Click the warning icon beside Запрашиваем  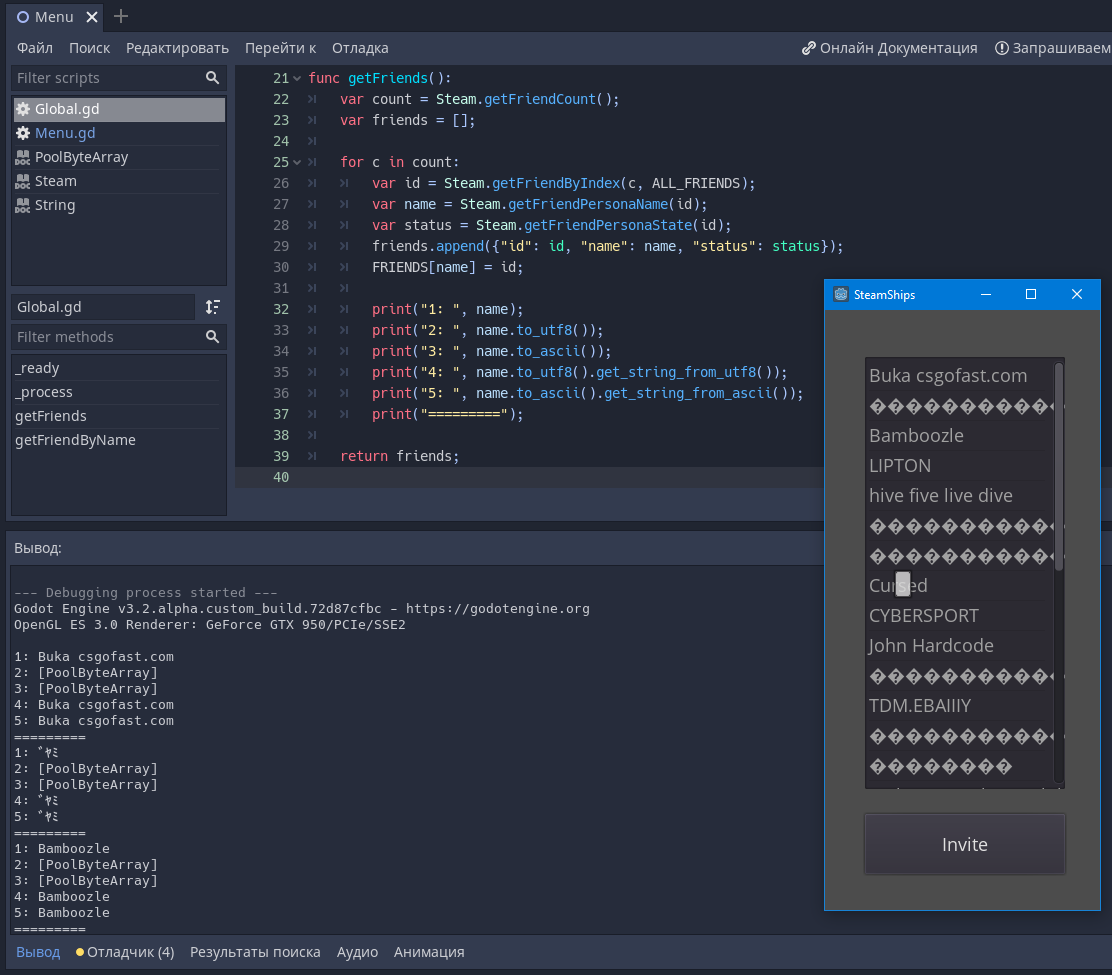(1001, 47)
